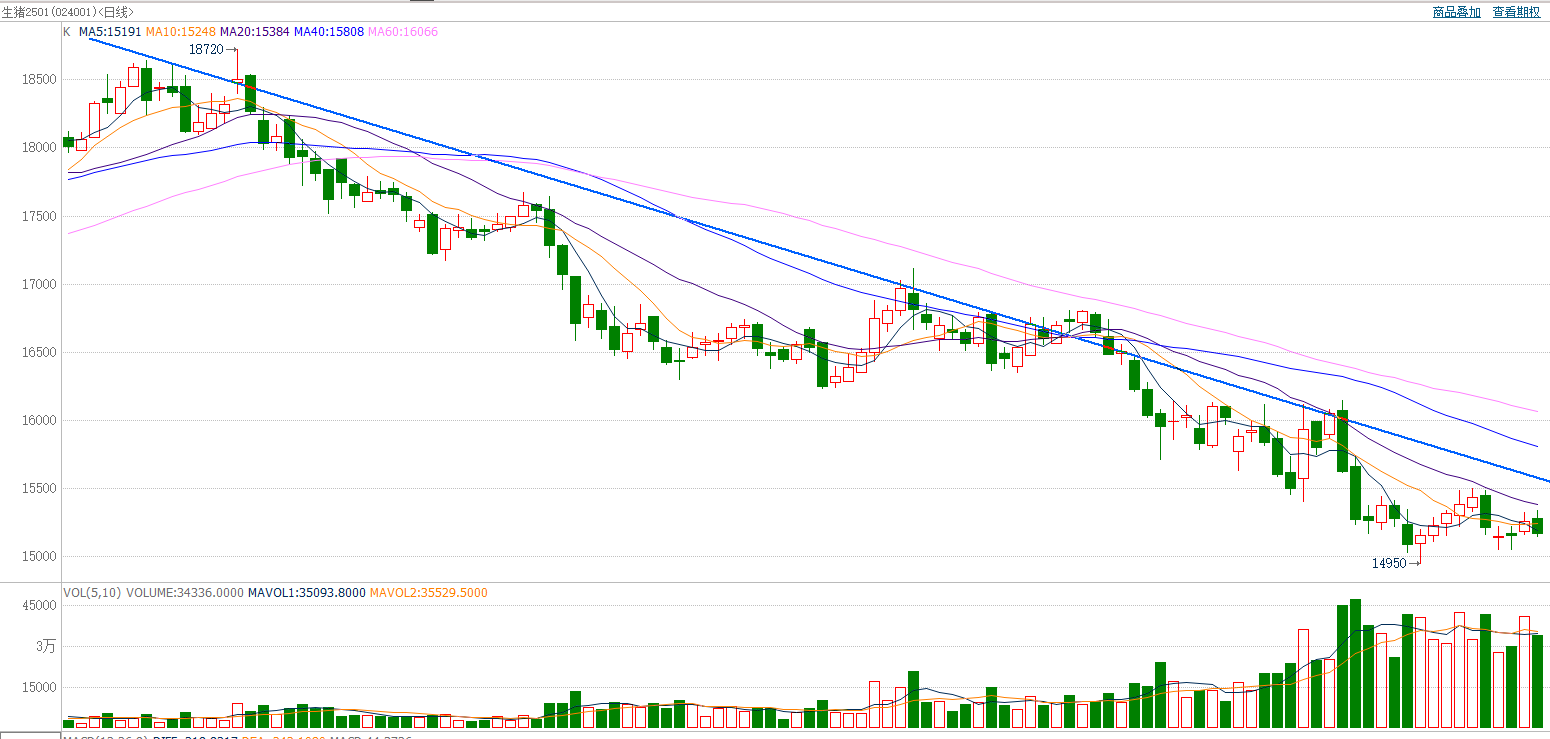Viewport: 1550px width, 739px height.
Task: Select the MAVOL1:35093.8000 label
Action: (x=307, y=593)
